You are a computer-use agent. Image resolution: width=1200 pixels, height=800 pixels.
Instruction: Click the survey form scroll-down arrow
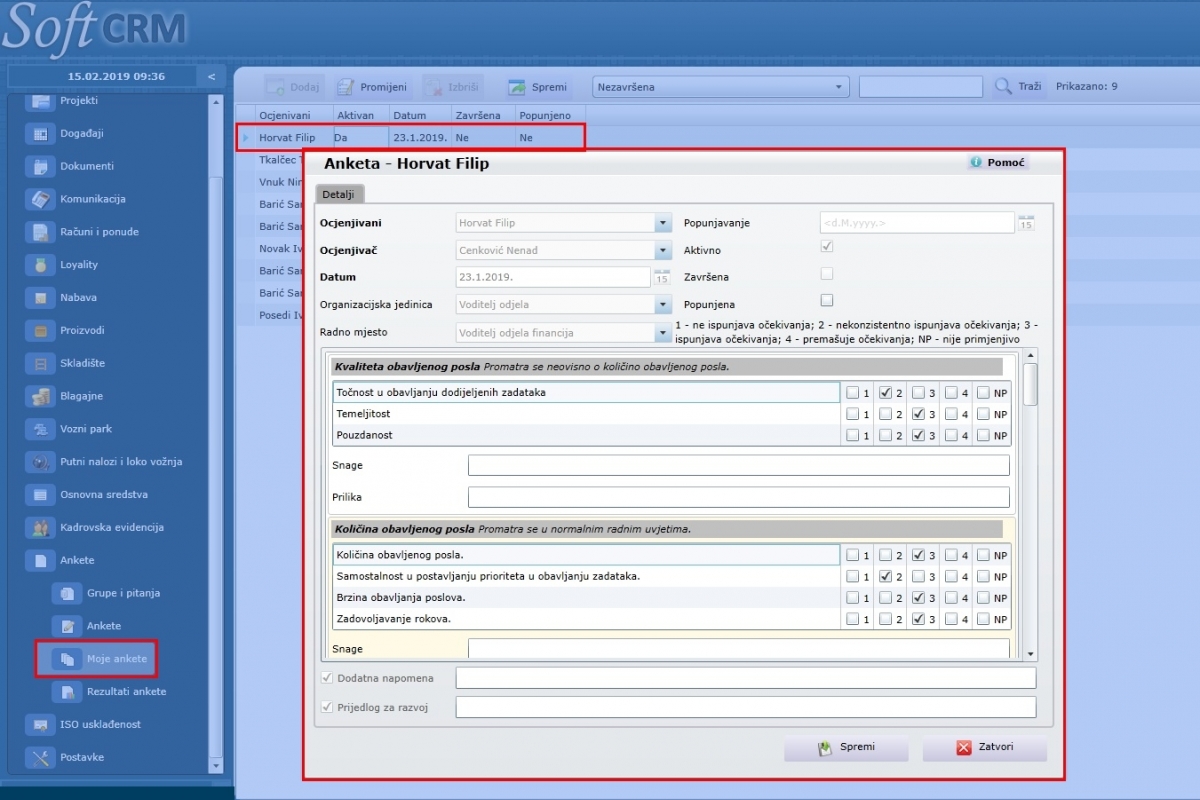point(1031,653)
